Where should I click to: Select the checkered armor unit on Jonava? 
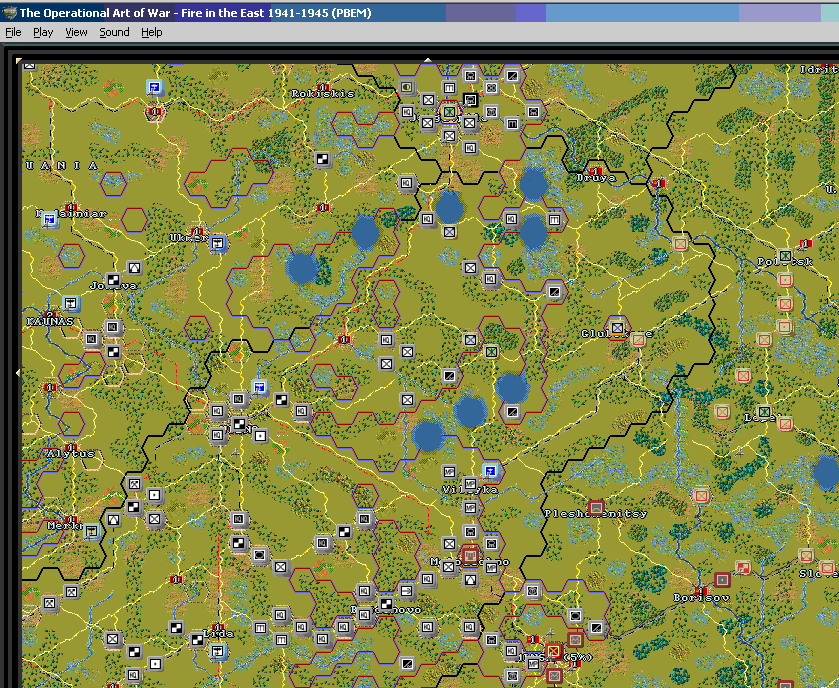click(x=113, y=280)
